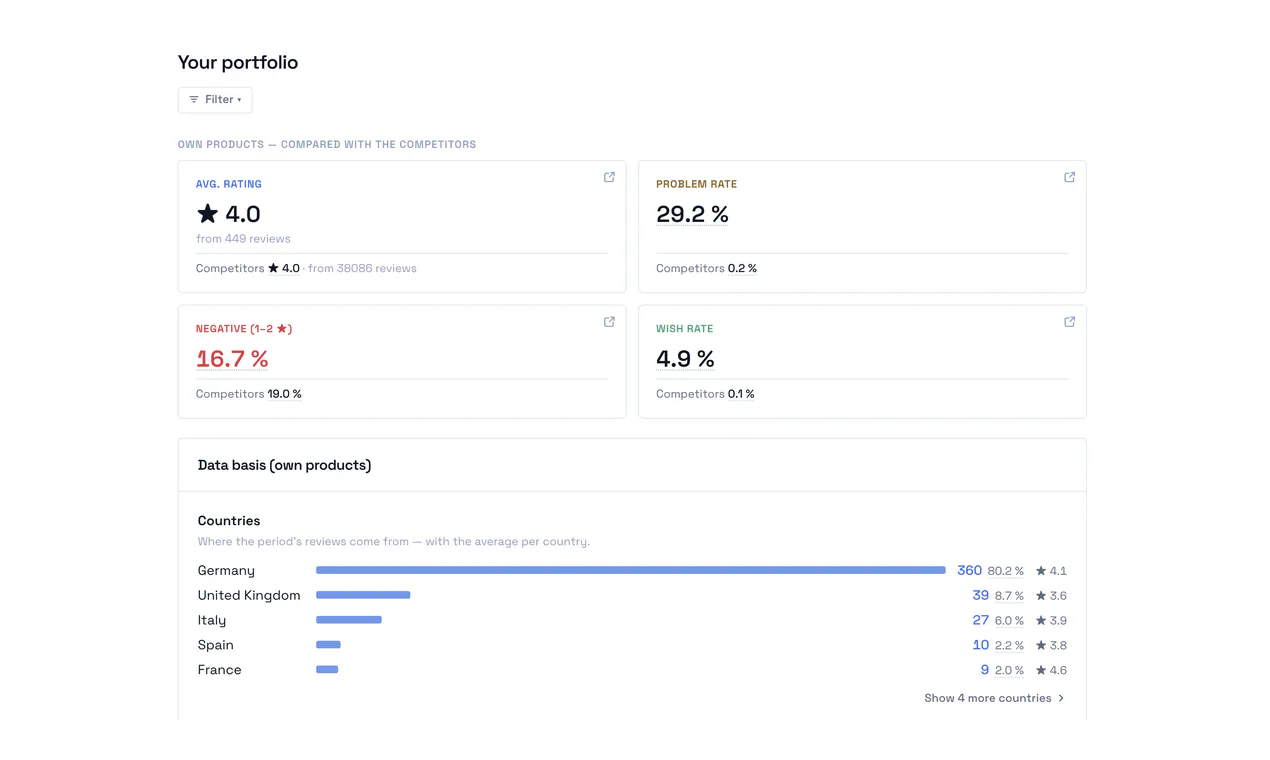Click the Germany country bar

pyautogui.click(x=631, y=570)
